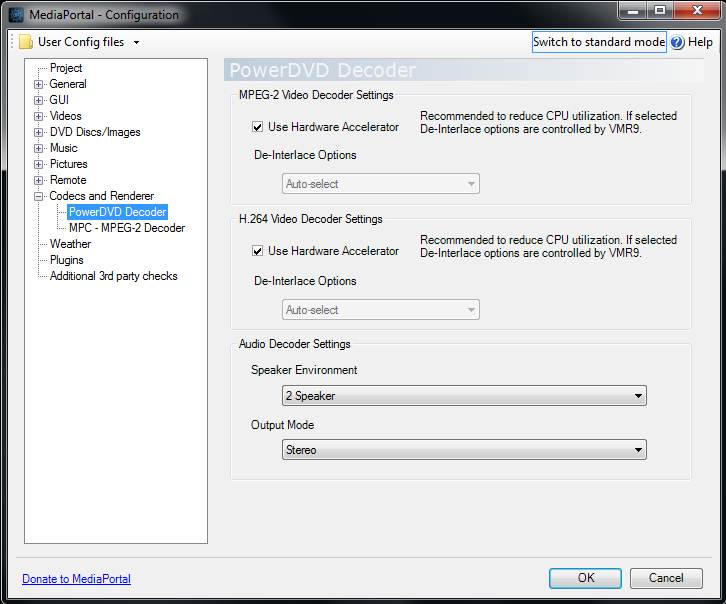
Task: Select DVD Discs/Images tree item
Action: pos(95,132)
